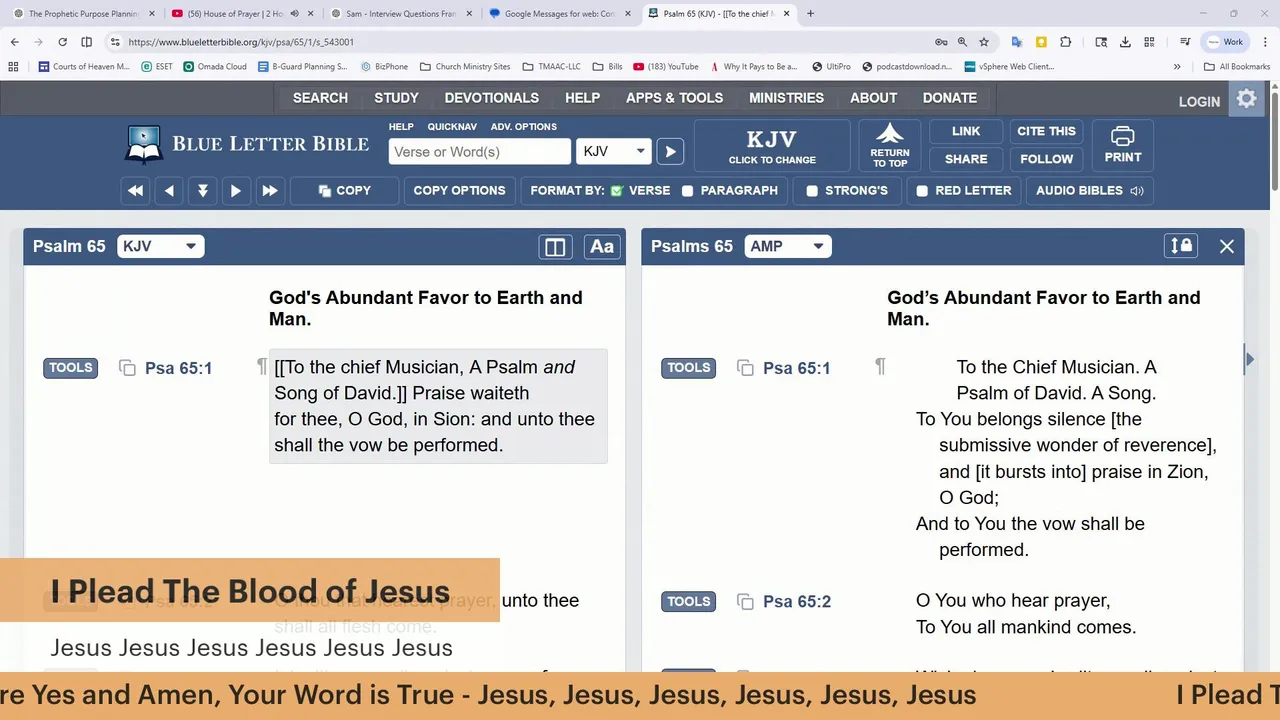Go to next chapter with fast-forward arrows
1280x720 pixels.
tap(269, 191)
